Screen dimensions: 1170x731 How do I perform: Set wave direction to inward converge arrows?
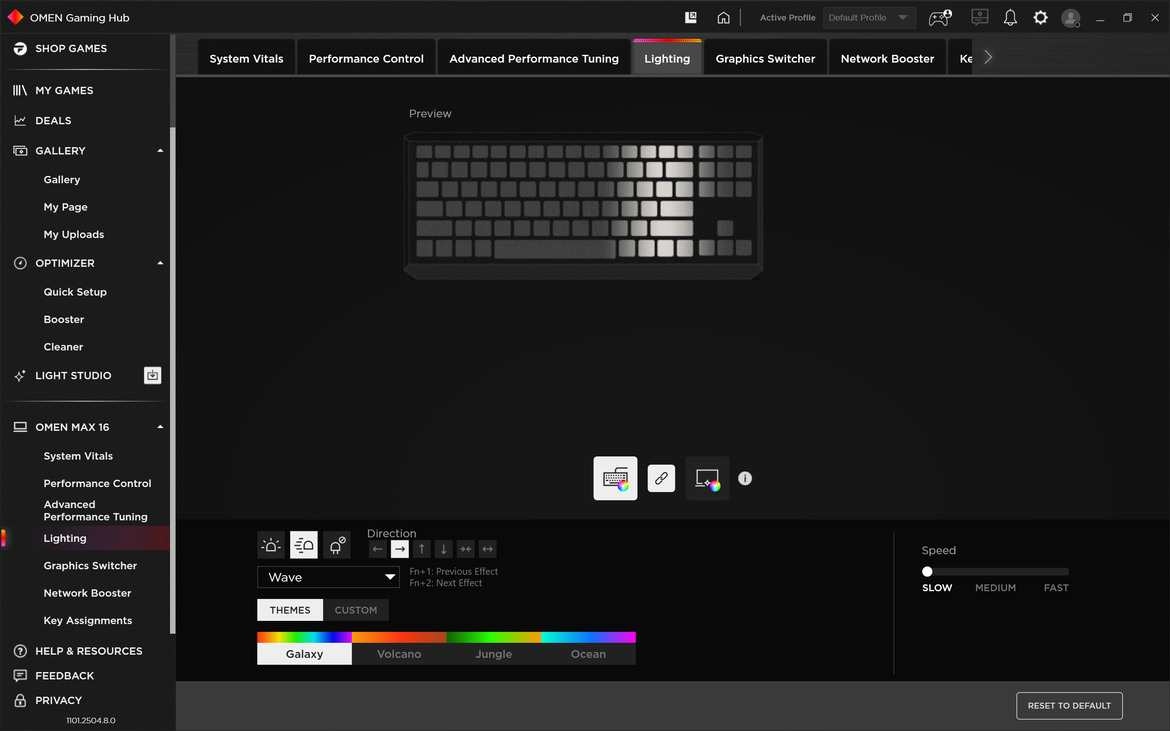pyautogui.click(x=466, y=549)
